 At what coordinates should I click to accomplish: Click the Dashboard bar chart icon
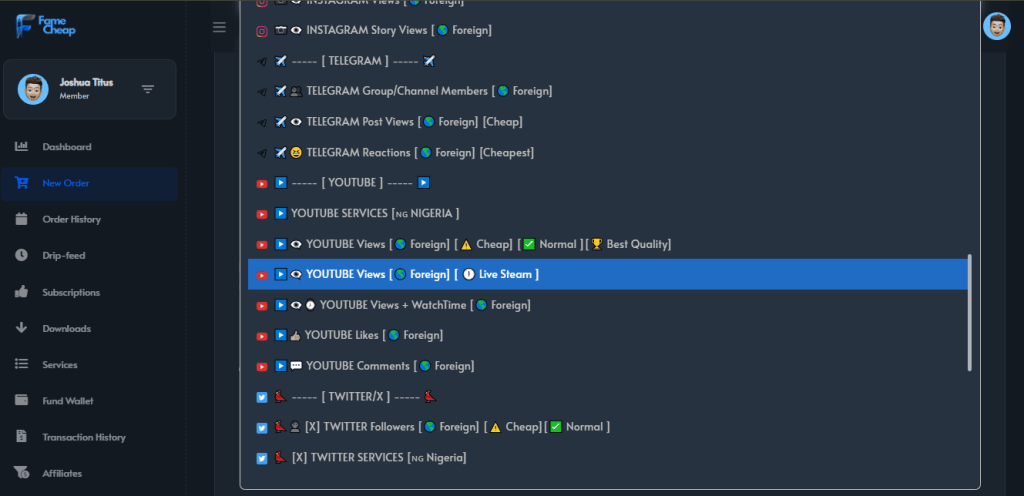(x=22, y=146)
